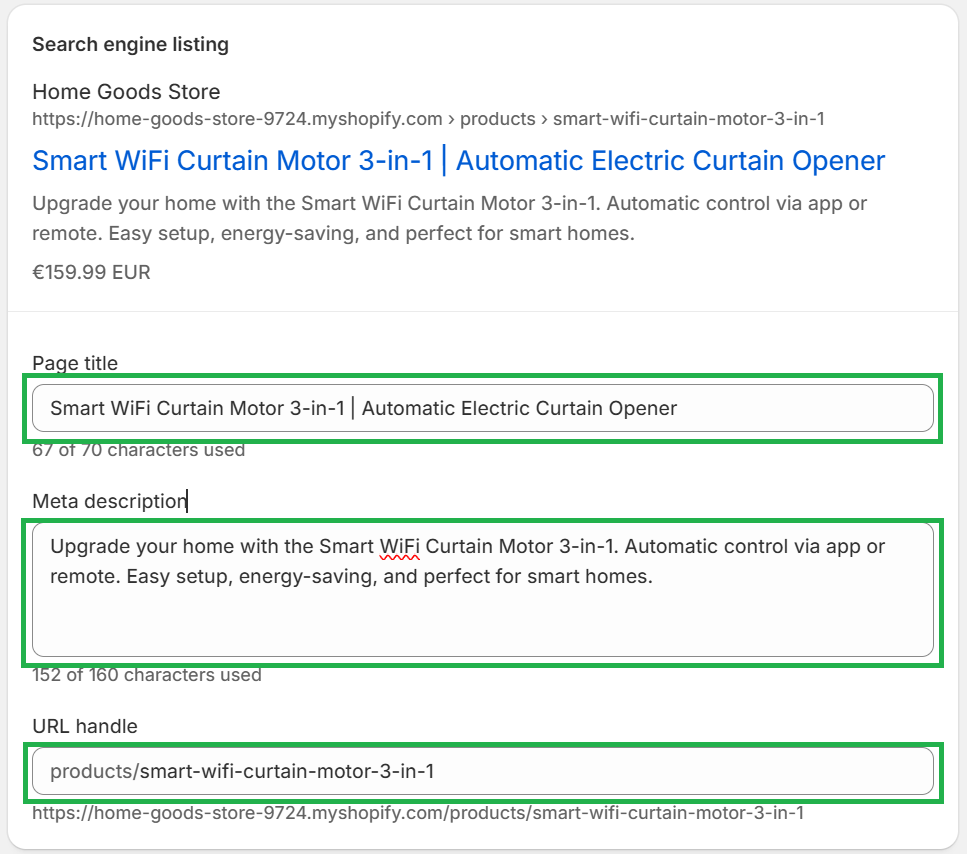
Task: Click the Home Goods Store name
Action: 126,92
